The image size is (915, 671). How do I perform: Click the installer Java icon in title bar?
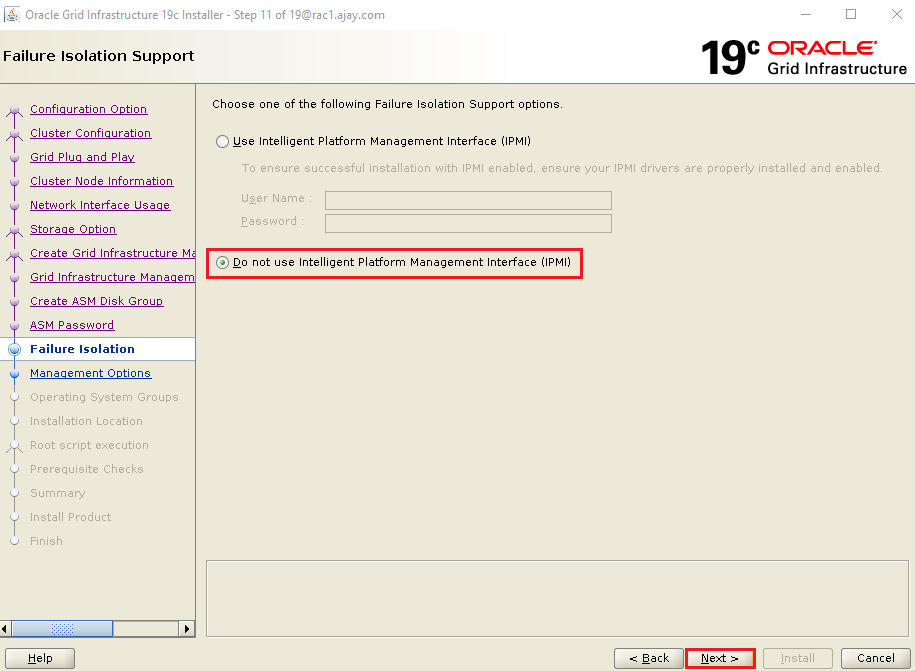(x=12, y=15)
